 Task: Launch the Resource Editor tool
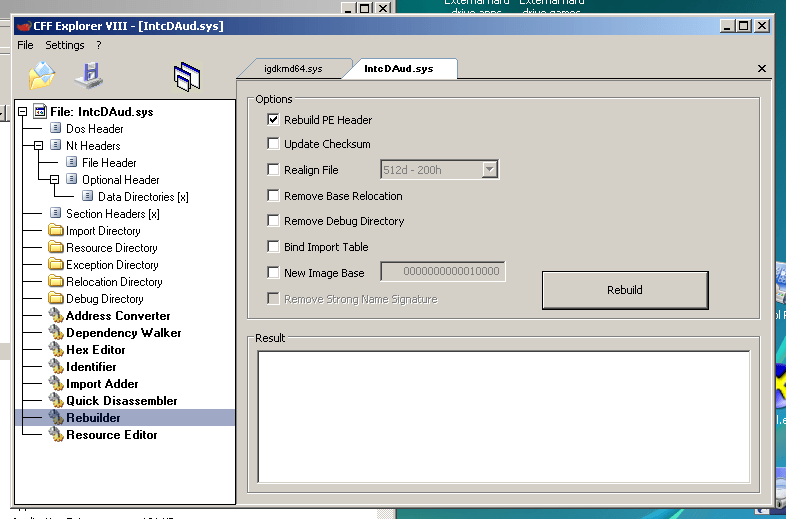pyautogui.click(x=111, y=435)
